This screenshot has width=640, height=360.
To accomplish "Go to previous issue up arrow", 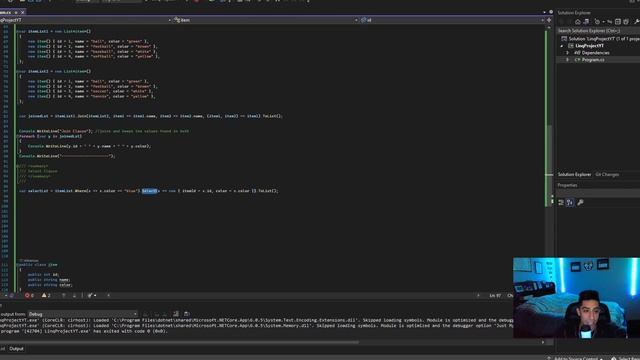I will (64, 296).
